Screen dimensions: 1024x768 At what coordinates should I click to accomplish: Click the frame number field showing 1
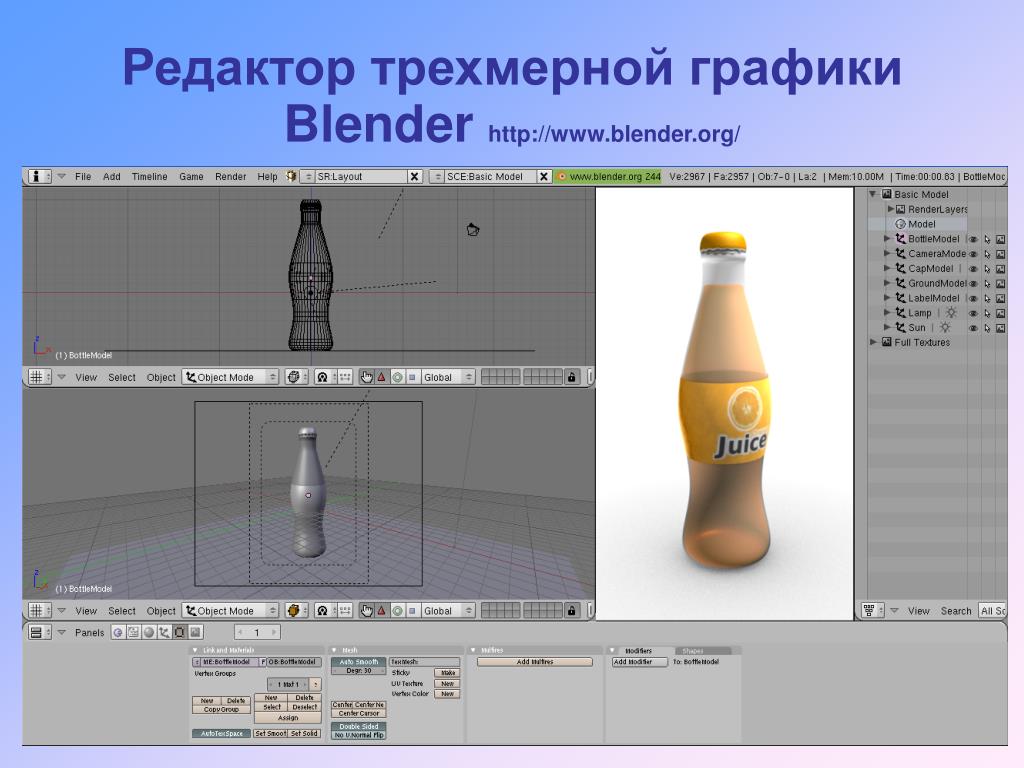click(x=257, y=632)
